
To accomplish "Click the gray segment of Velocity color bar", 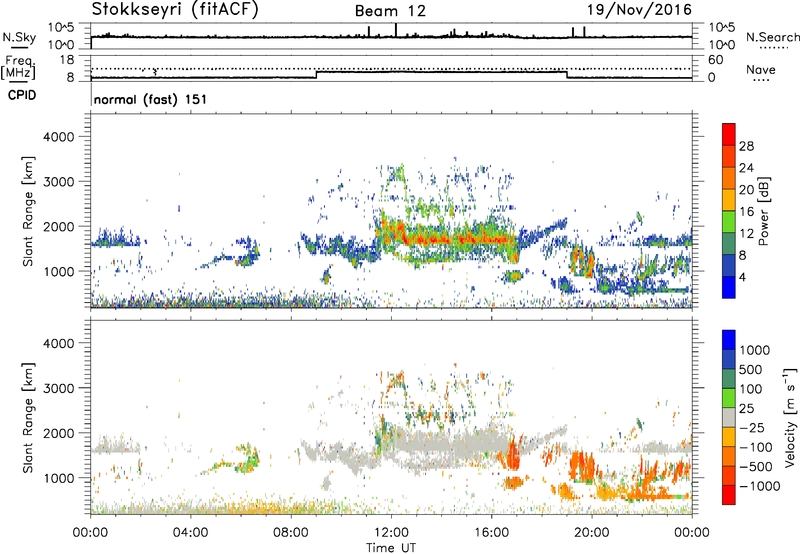I will tap(729, 418).
